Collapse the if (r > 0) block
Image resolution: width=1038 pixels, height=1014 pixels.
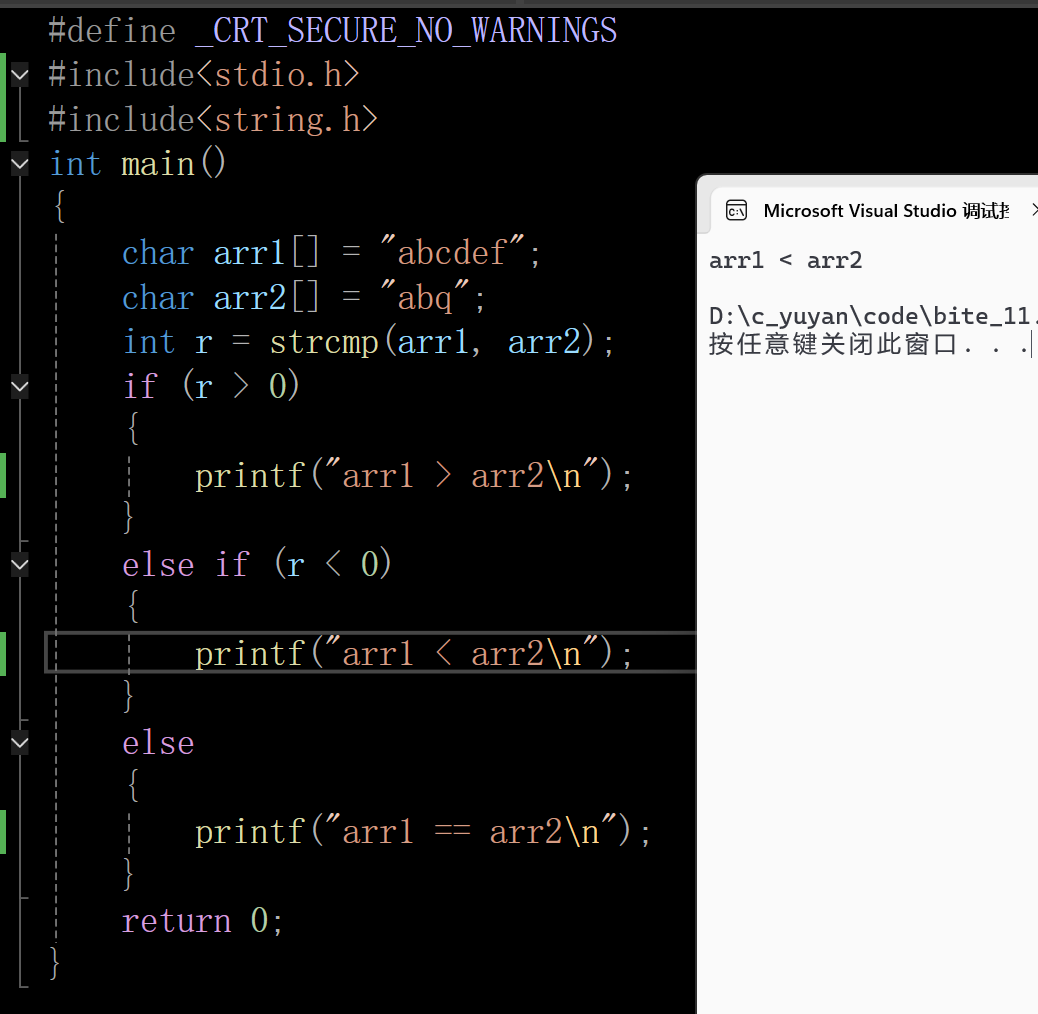click(20, 387)
